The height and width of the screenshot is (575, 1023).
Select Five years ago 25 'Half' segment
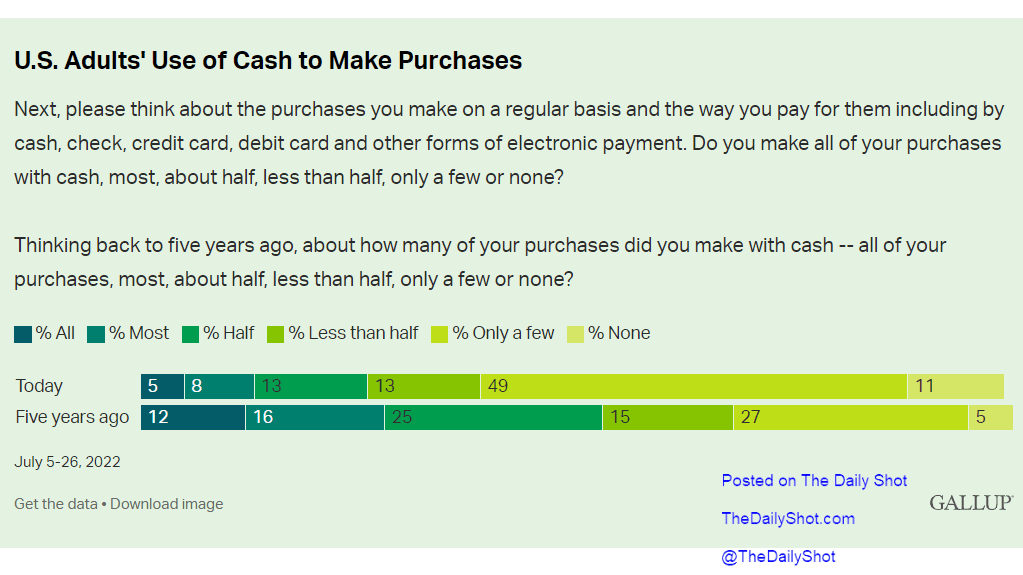point(493,418)
